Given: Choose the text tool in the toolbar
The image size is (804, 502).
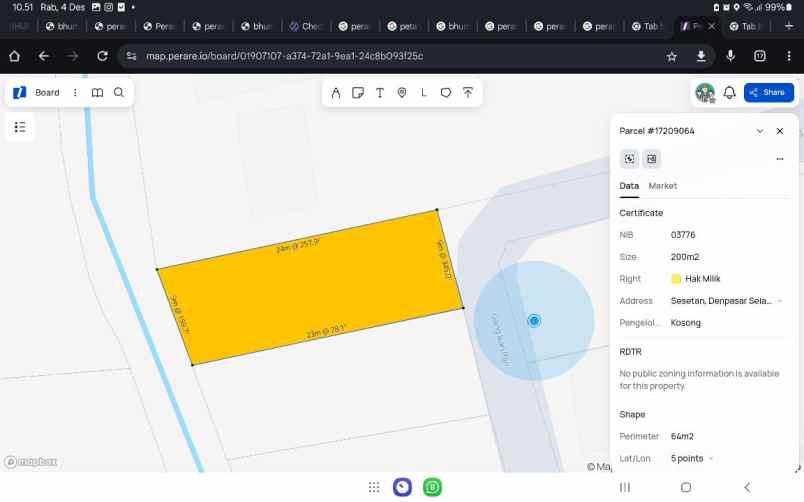Looking at the screenshot, I should pyautogui.click(x=380, y=93).
